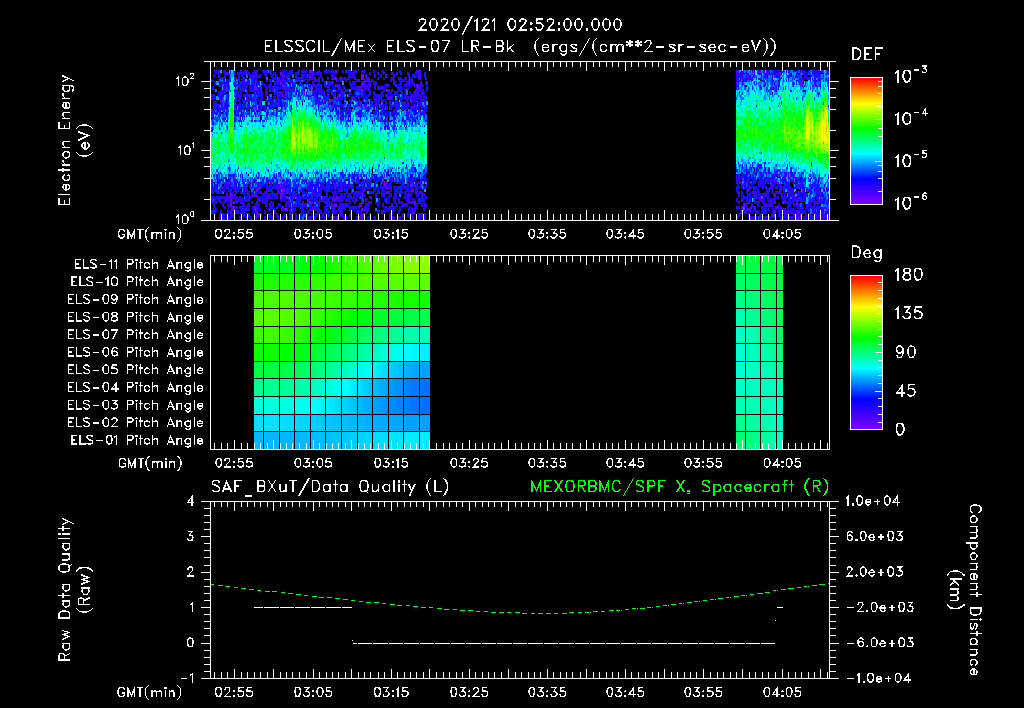
Task: Click the 90 value on Deg scale
Action: [x=906, y=352]
